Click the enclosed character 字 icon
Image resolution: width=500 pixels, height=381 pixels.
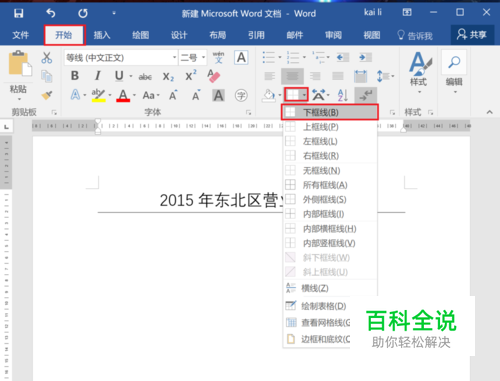[241, 96]
